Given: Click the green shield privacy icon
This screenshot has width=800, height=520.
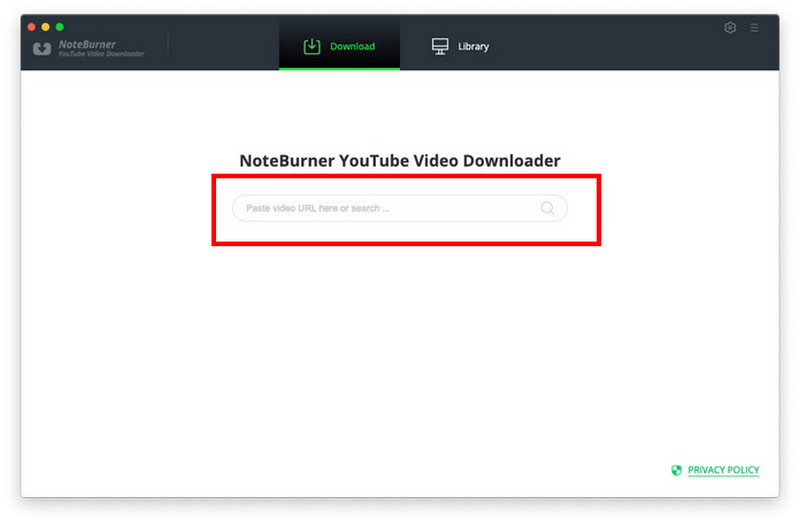Looking at the screenshot, I should 677,470.
